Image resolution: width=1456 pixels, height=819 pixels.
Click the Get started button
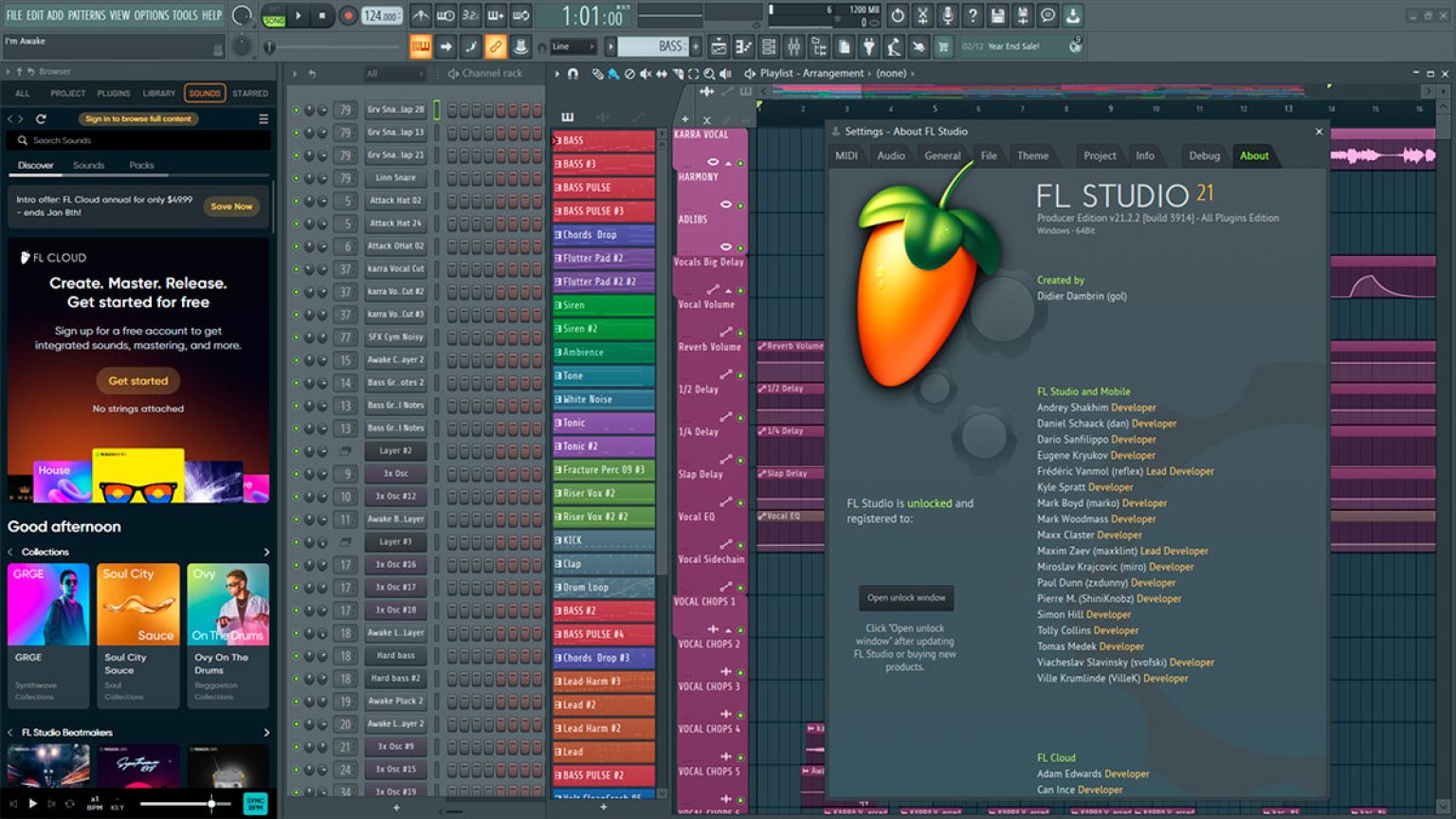click(138, 380)
